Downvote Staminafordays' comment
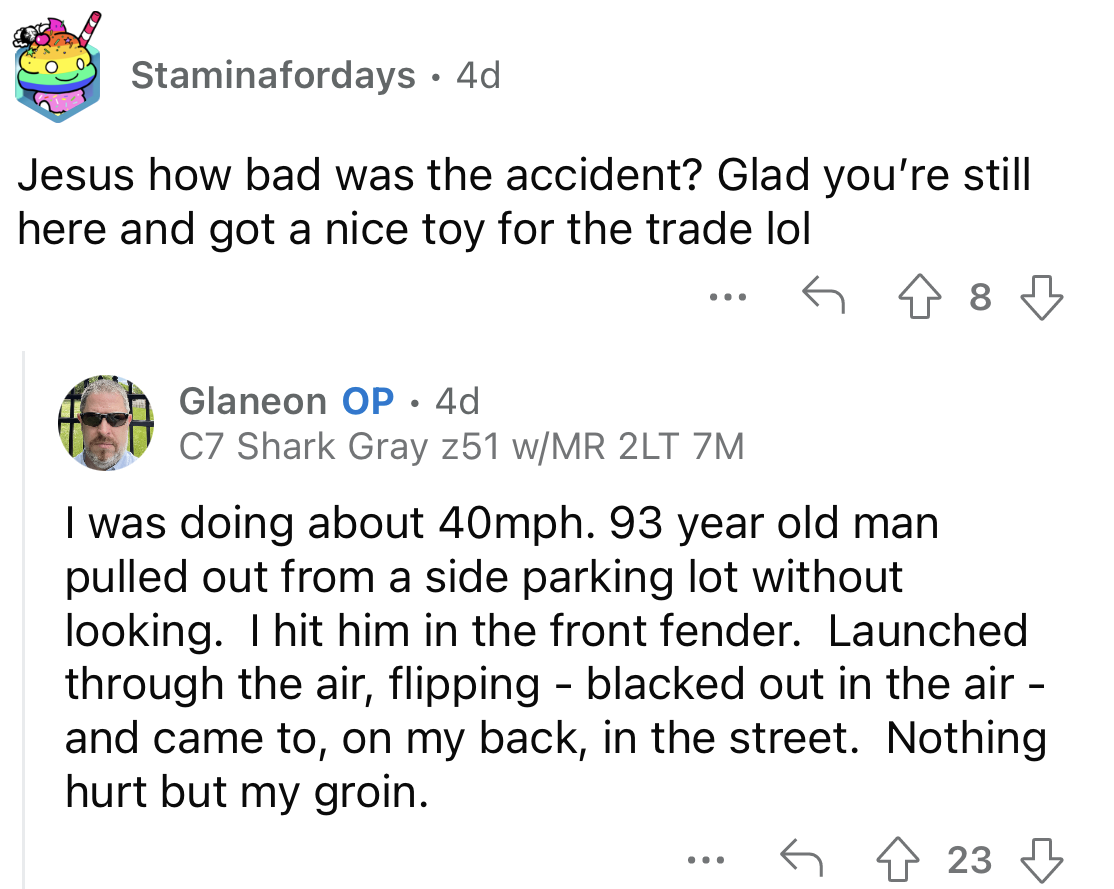The image size is (1114, 889). pos(1042,297)
